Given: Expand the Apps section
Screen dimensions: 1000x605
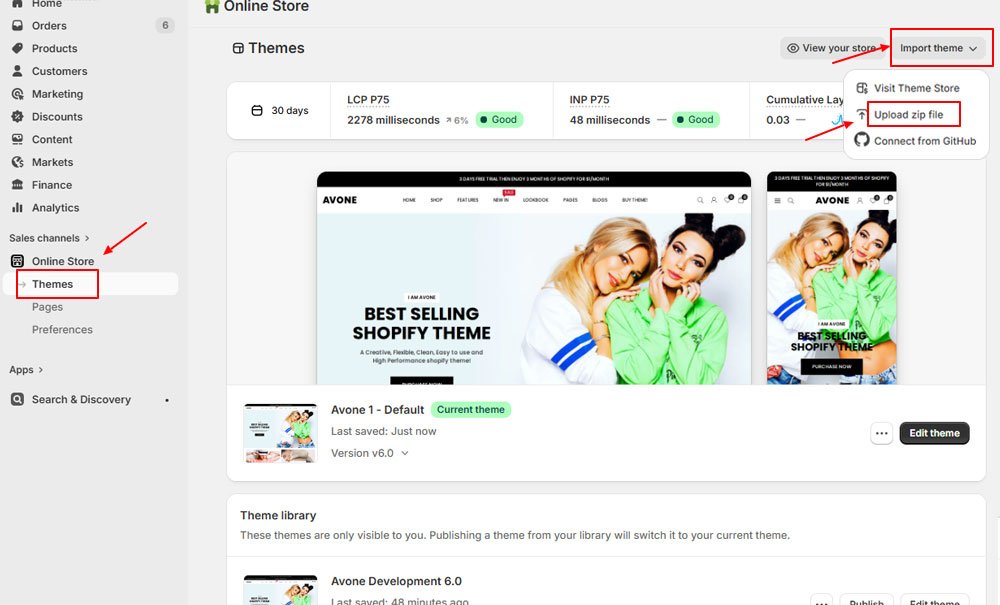Looking at the screenshot, I should (x=27, y=370).
